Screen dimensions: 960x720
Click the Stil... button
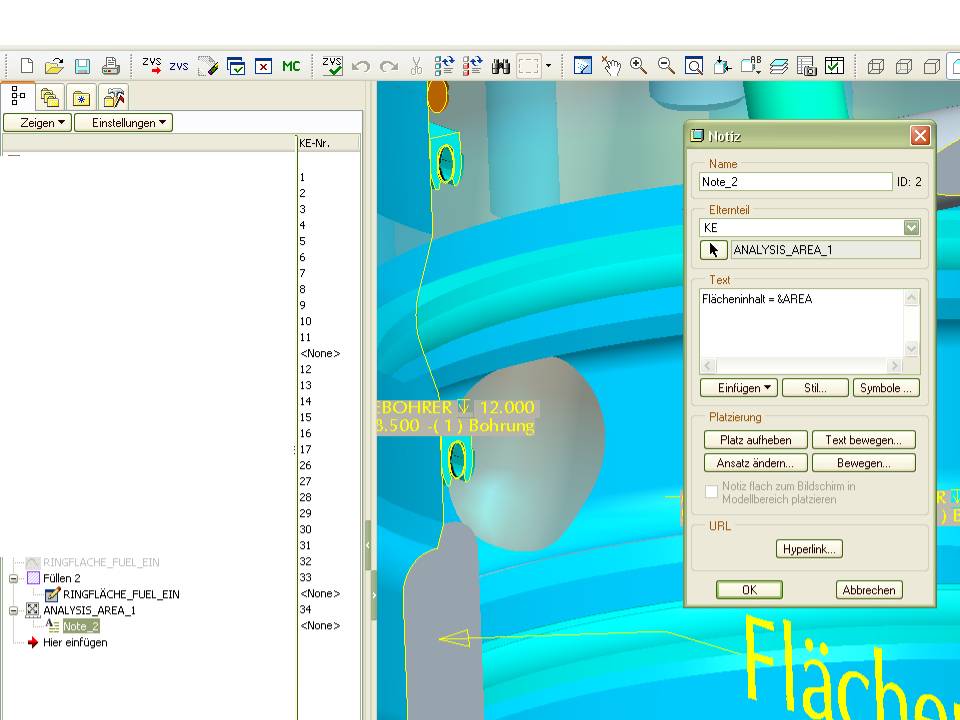815,388
